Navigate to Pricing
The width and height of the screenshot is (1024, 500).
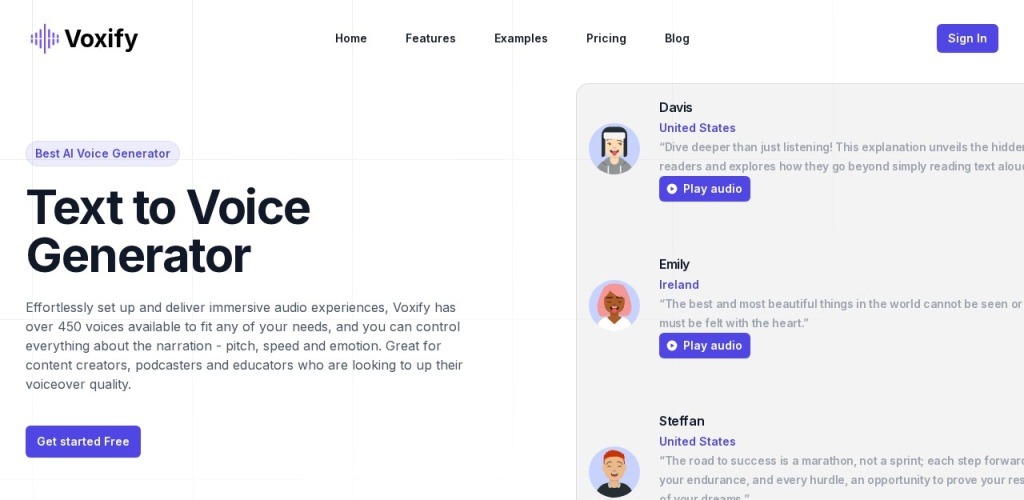coord(606,39)
